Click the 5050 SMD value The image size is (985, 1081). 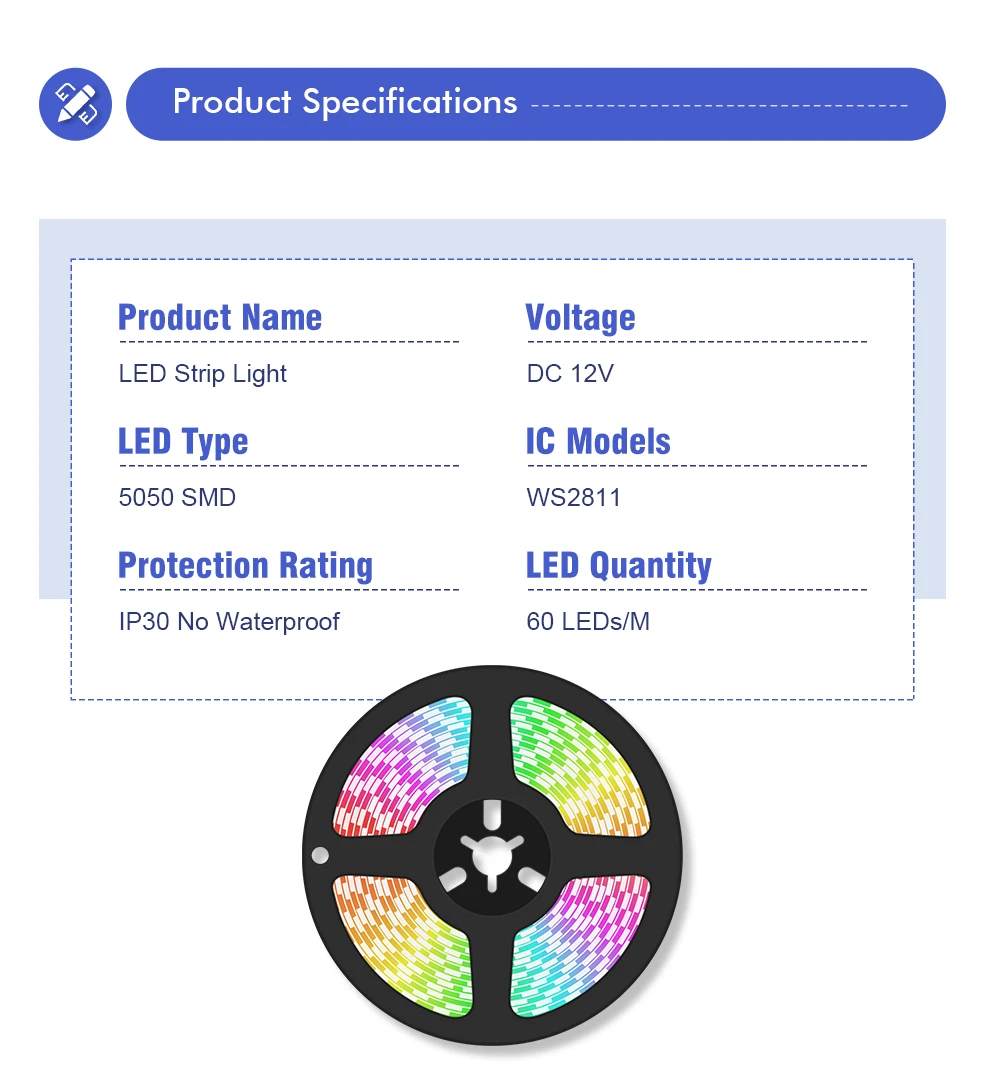[x=177, y=497]
